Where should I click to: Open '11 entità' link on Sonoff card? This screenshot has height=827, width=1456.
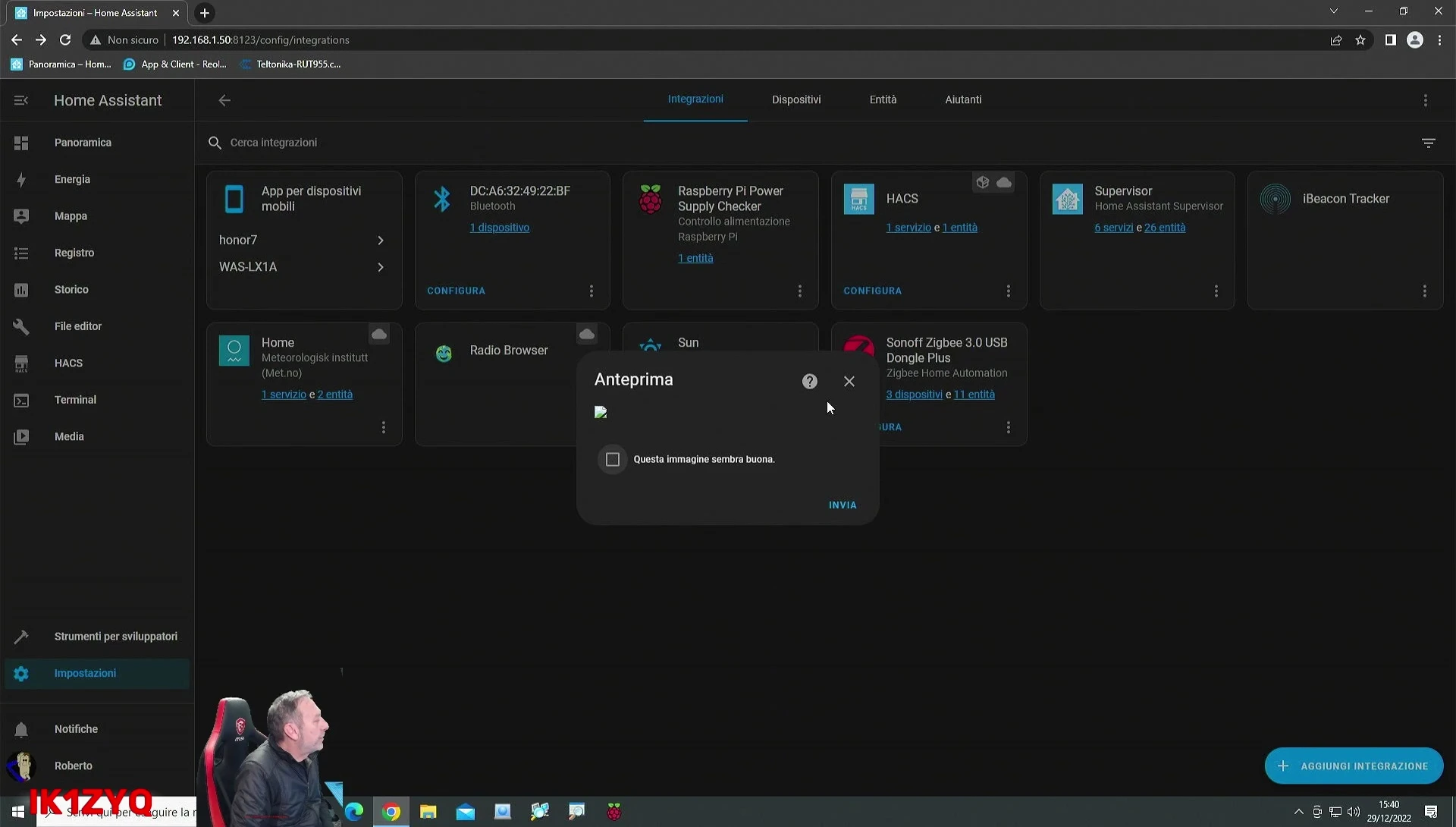(974, 395)
